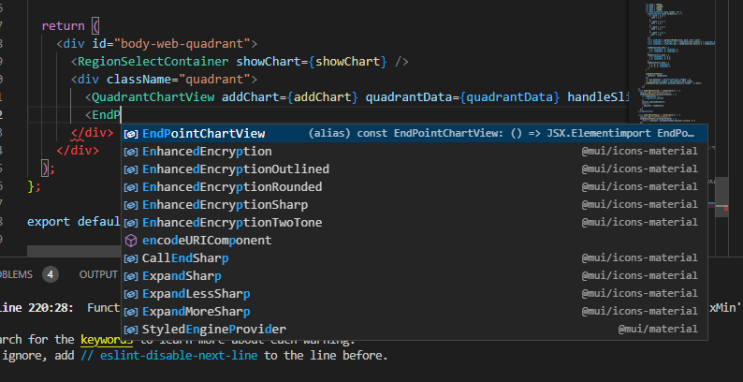
Task: Click the problems count badge showing 4
Action: click(50, 274)
